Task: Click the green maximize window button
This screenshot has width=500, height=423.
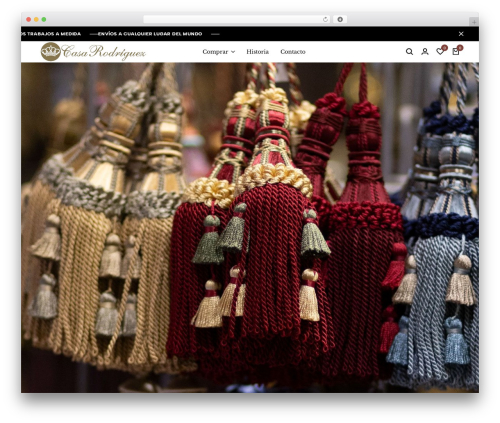Action: click(x=44, y=19)
